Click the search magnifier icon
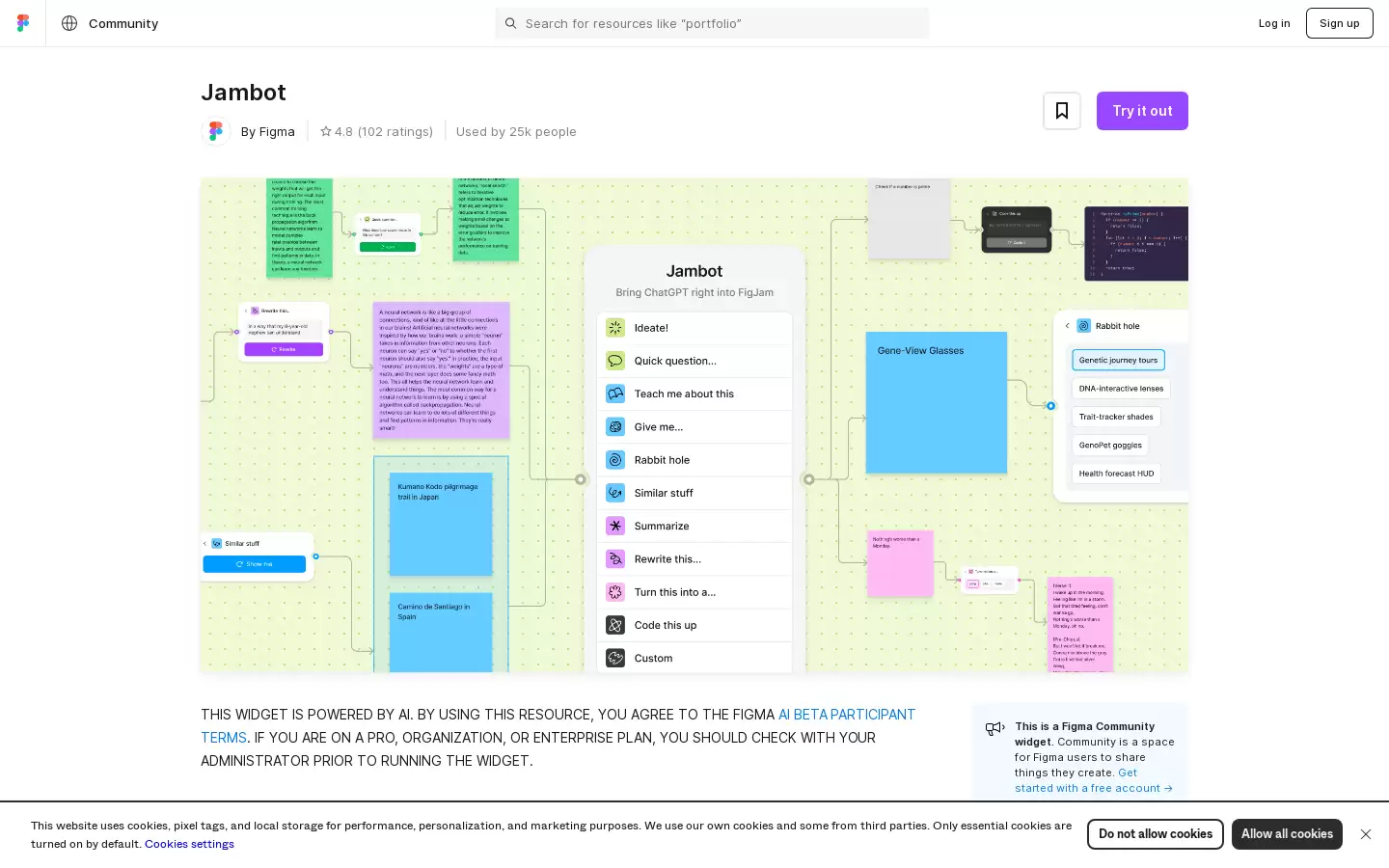The width and height of the screenshot is (1389, 868). click(x=511, y=23)
